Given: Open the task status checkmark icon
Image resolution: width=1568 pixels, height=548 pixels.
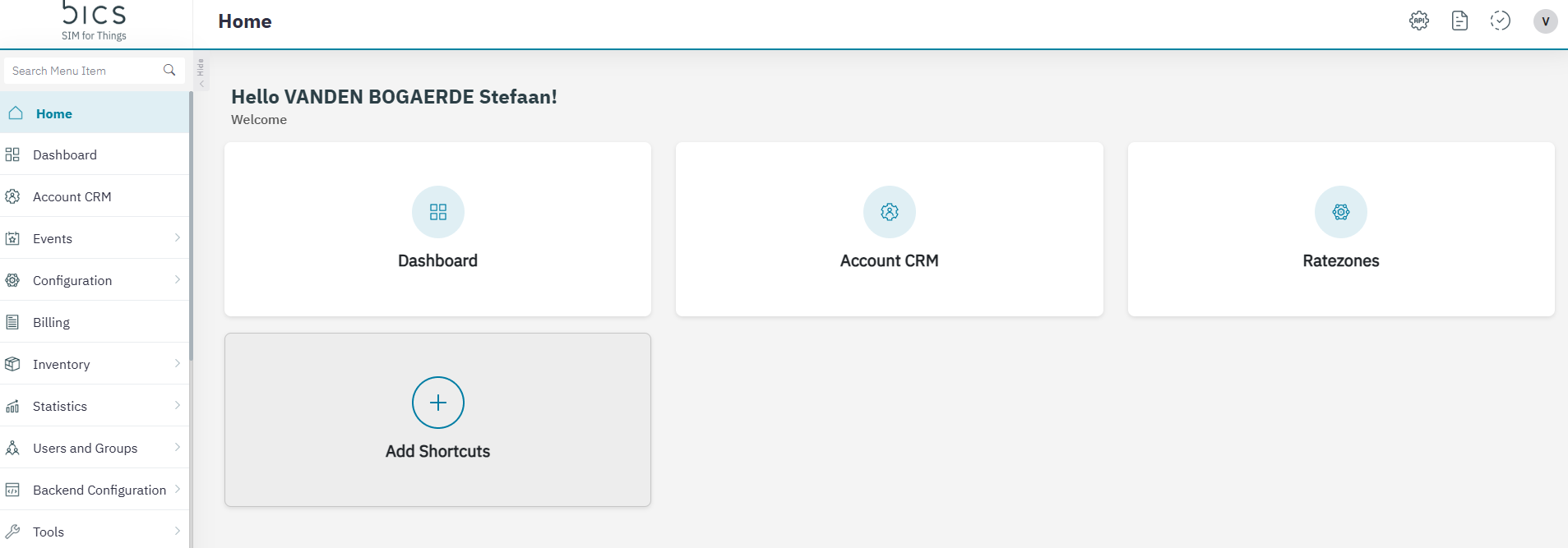Looking at the screenshot, I should (1501, 21).
